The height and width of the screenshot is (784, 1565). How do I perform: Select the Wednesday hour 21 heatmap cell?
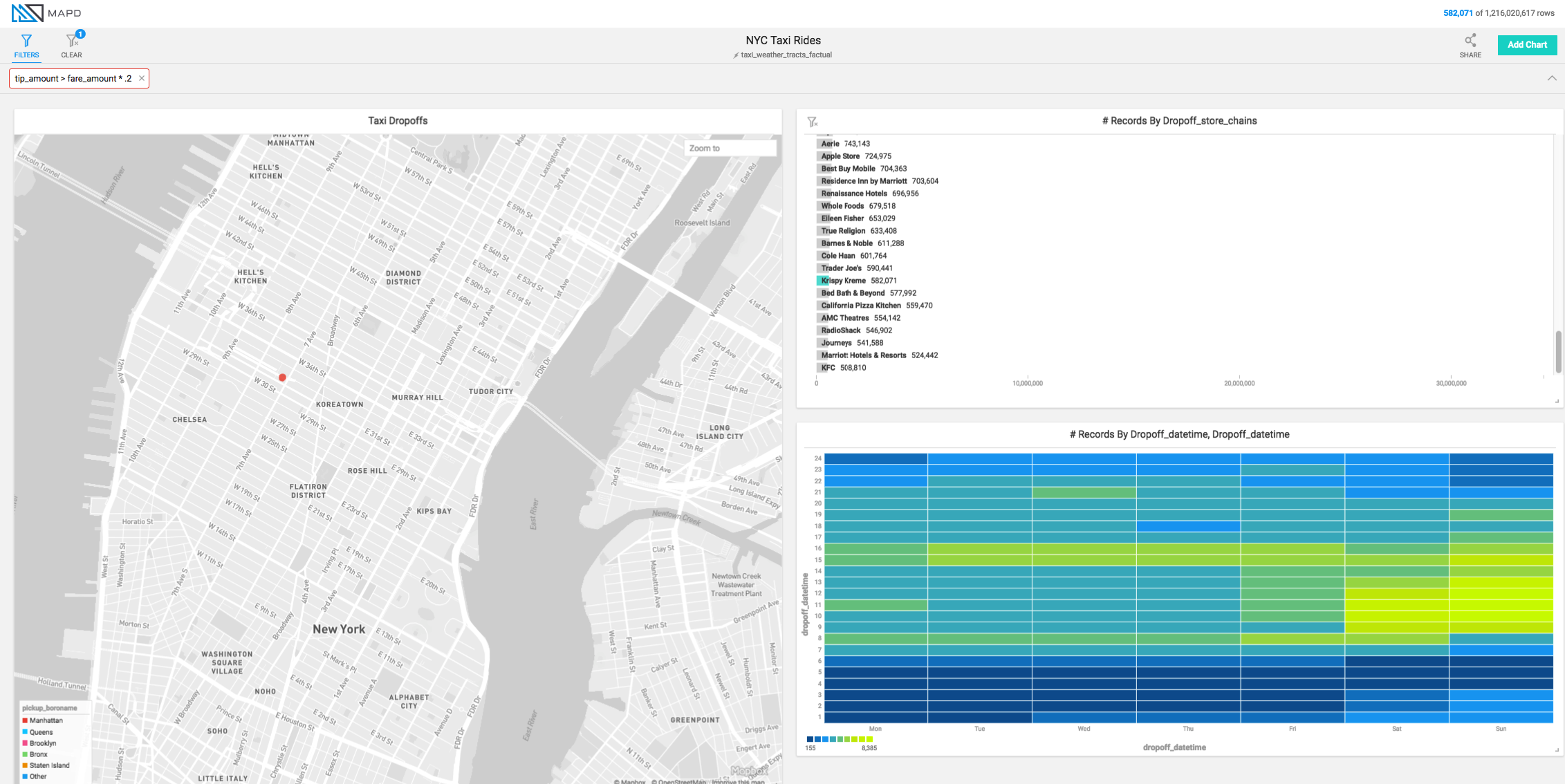[x=1084, y=492]
